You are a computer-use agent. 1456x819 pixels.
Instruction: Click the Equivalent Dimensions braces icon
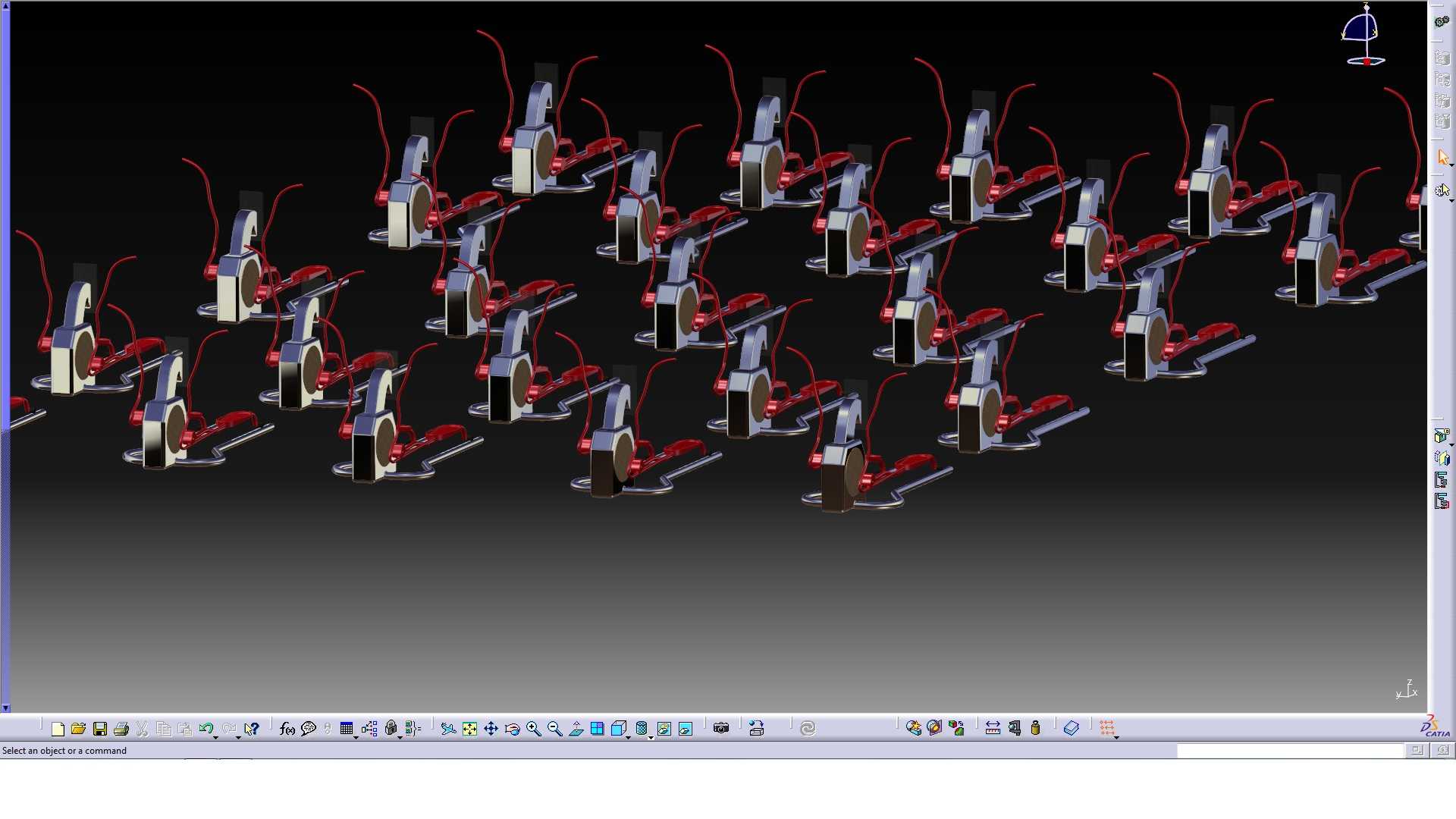click(x=413, y=729)
